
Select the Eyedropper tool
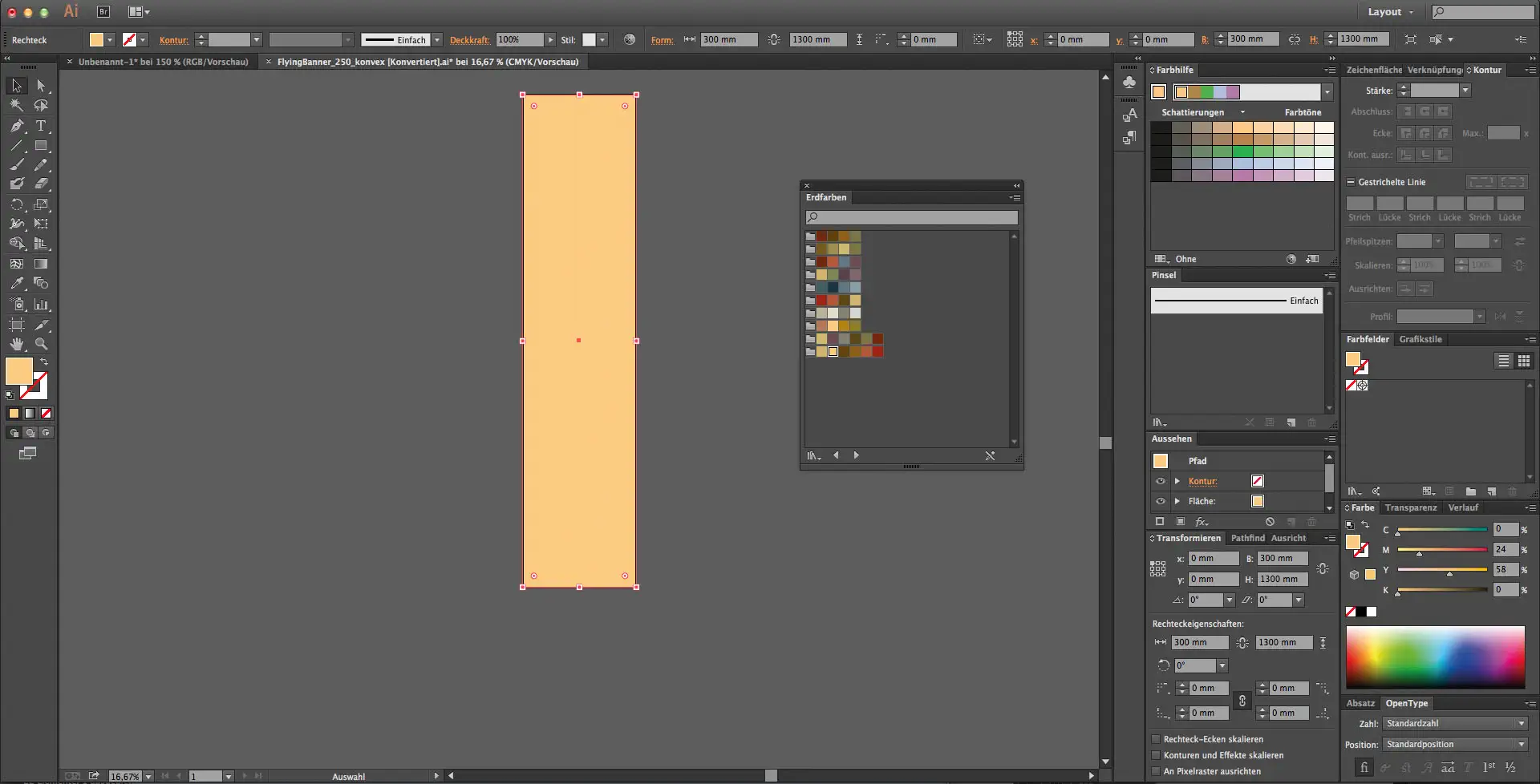(17, 283)
